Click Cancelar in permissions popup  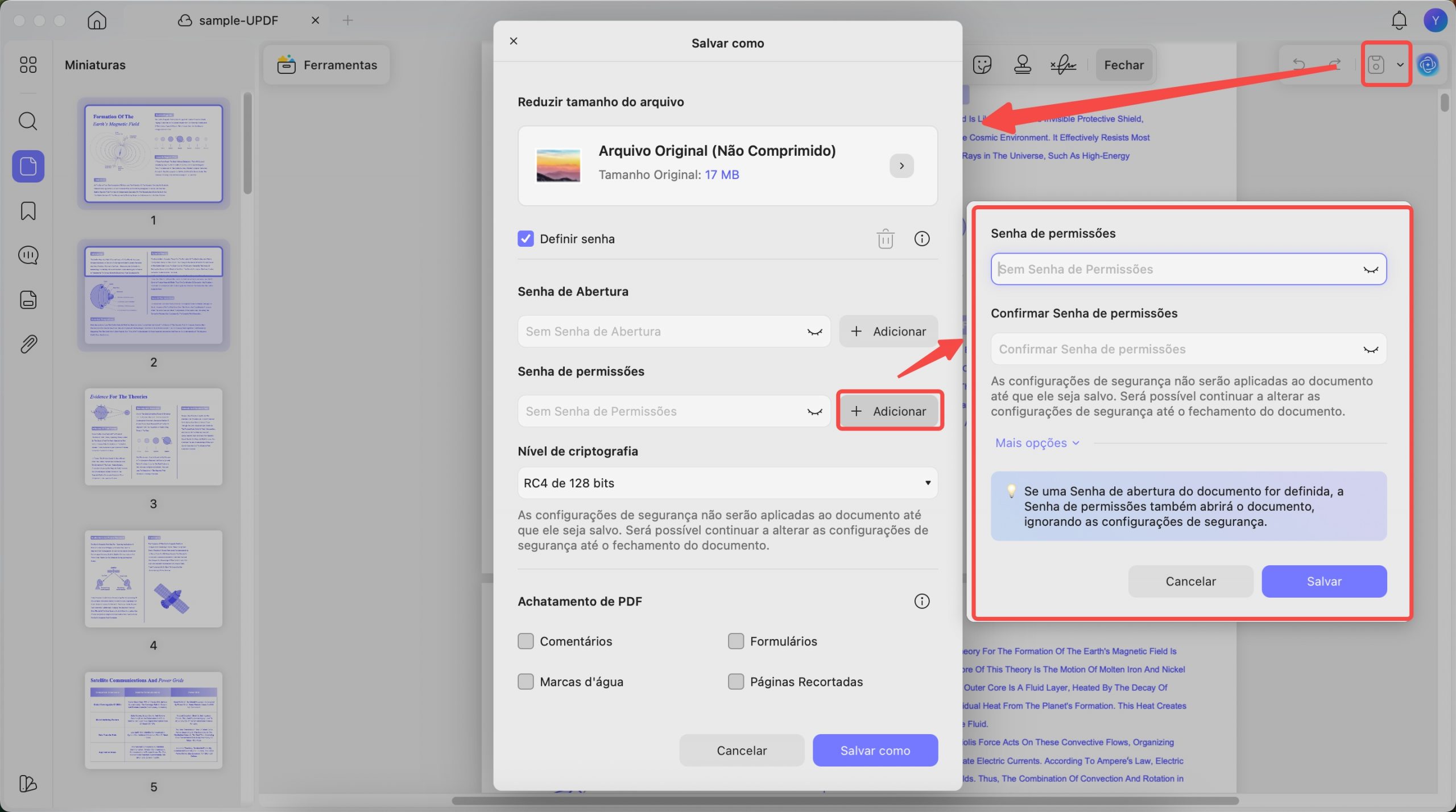click(x=1190, y=581)
